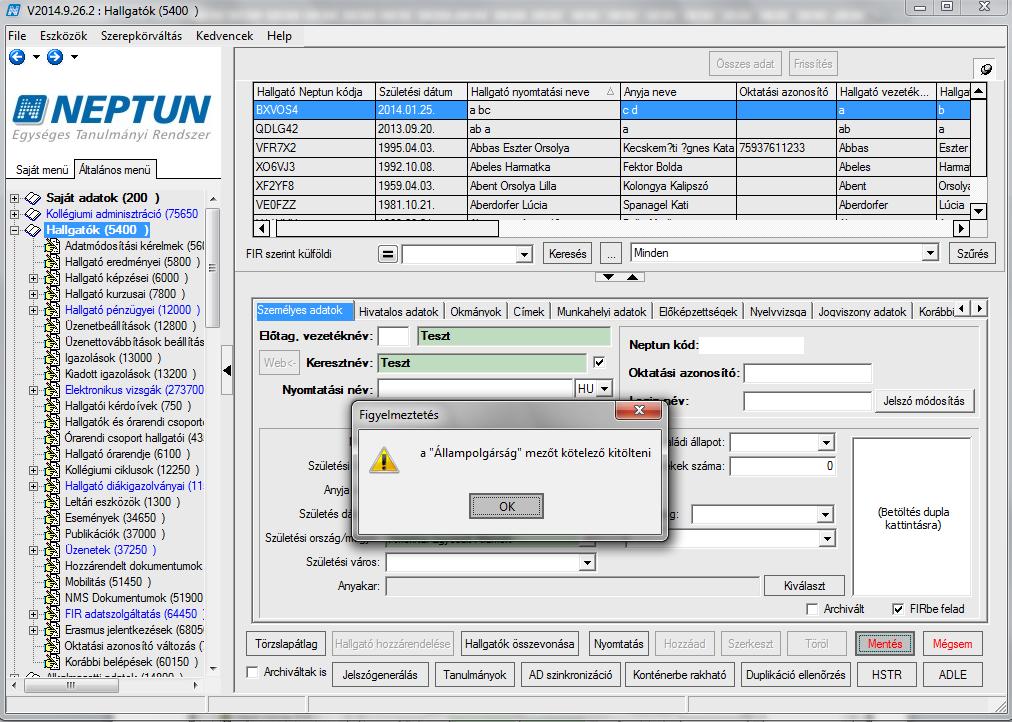Click the Mobilitás item icon
This screenshot has width=1012, height=722.
point(52,582)
